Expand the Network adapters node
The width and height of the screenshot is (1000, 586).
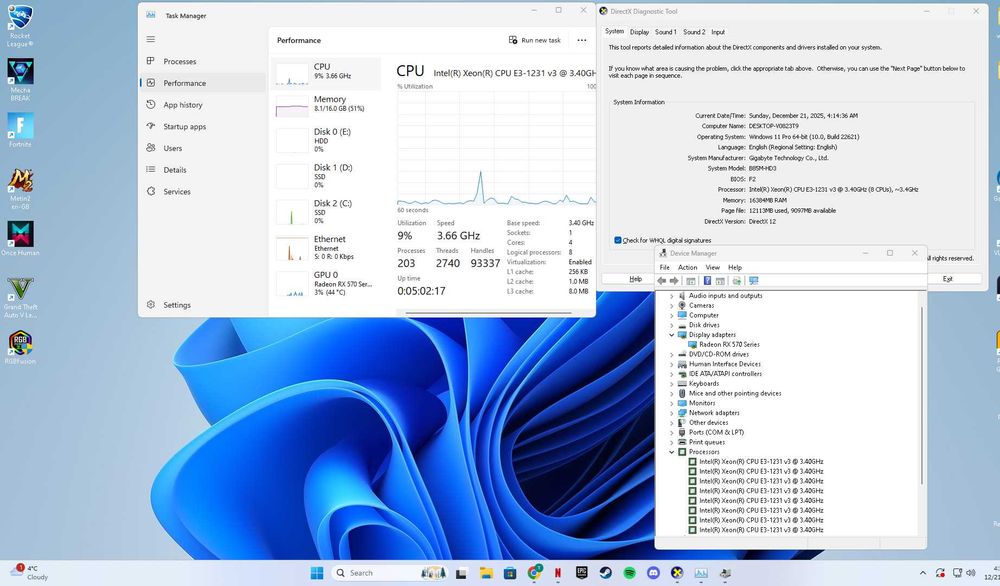coord(672,413)
